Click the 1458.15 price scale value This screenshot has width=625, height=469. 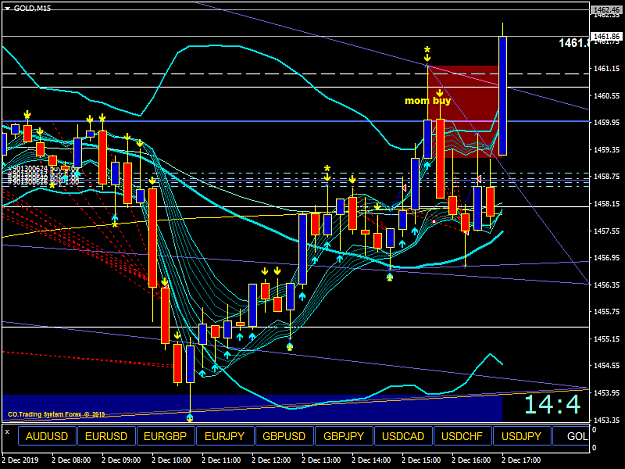[607, 204]
